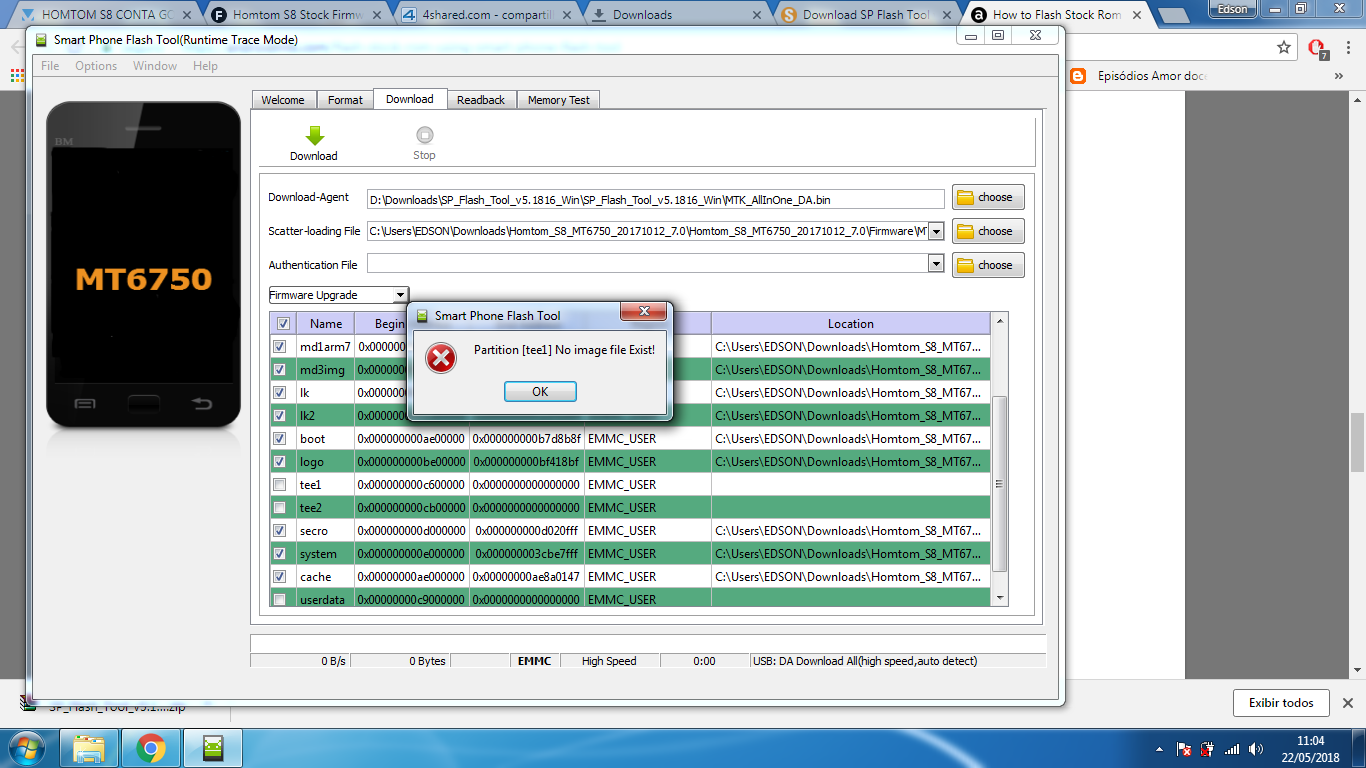Click the Edson profile button in Chrome

coord(1232,9)
